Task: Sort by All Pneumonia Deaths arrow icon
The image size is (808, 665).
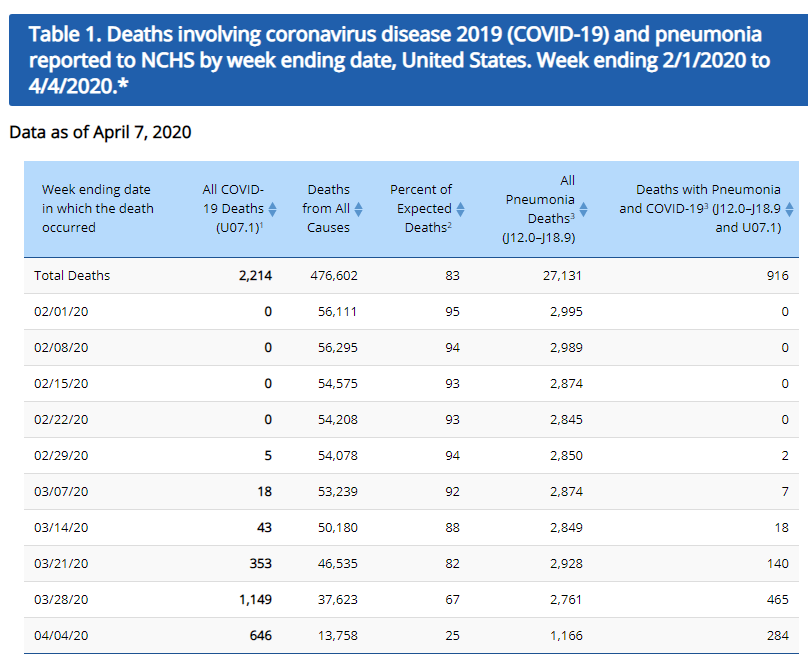Action: (583, 210)
